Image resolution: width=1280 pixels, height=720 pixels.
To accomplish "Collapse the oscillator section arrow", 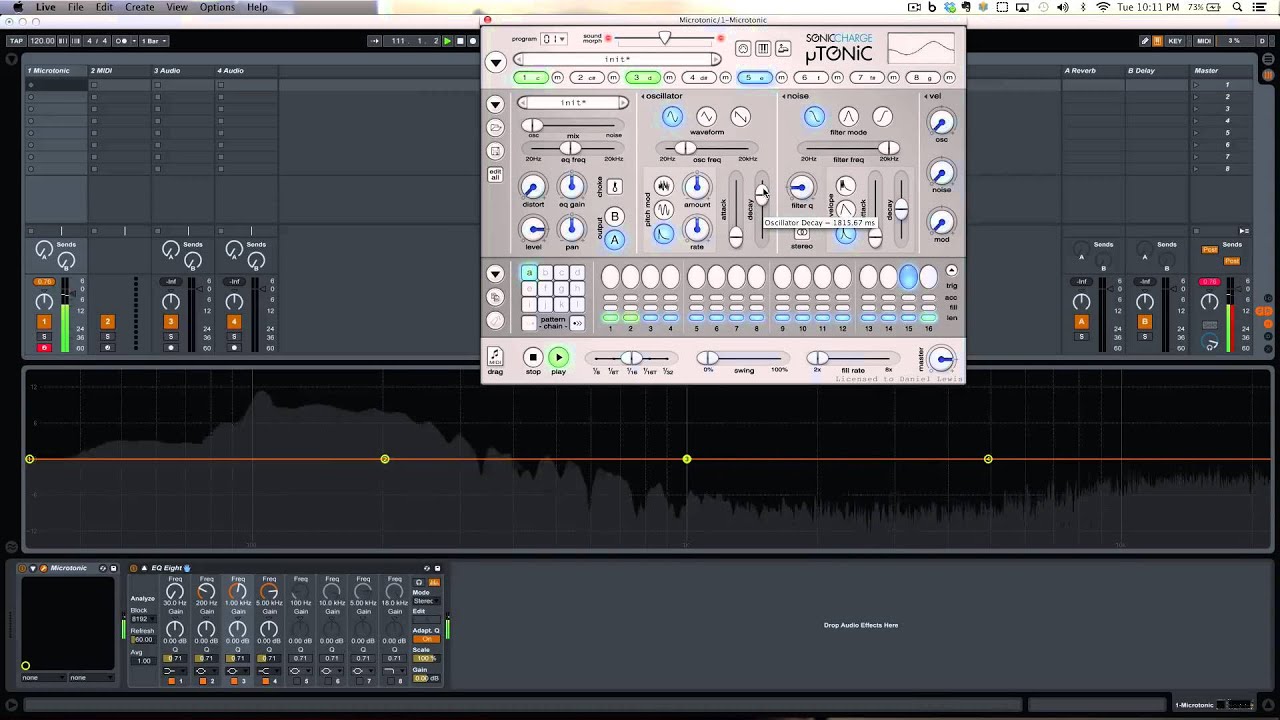I will 643,96.
